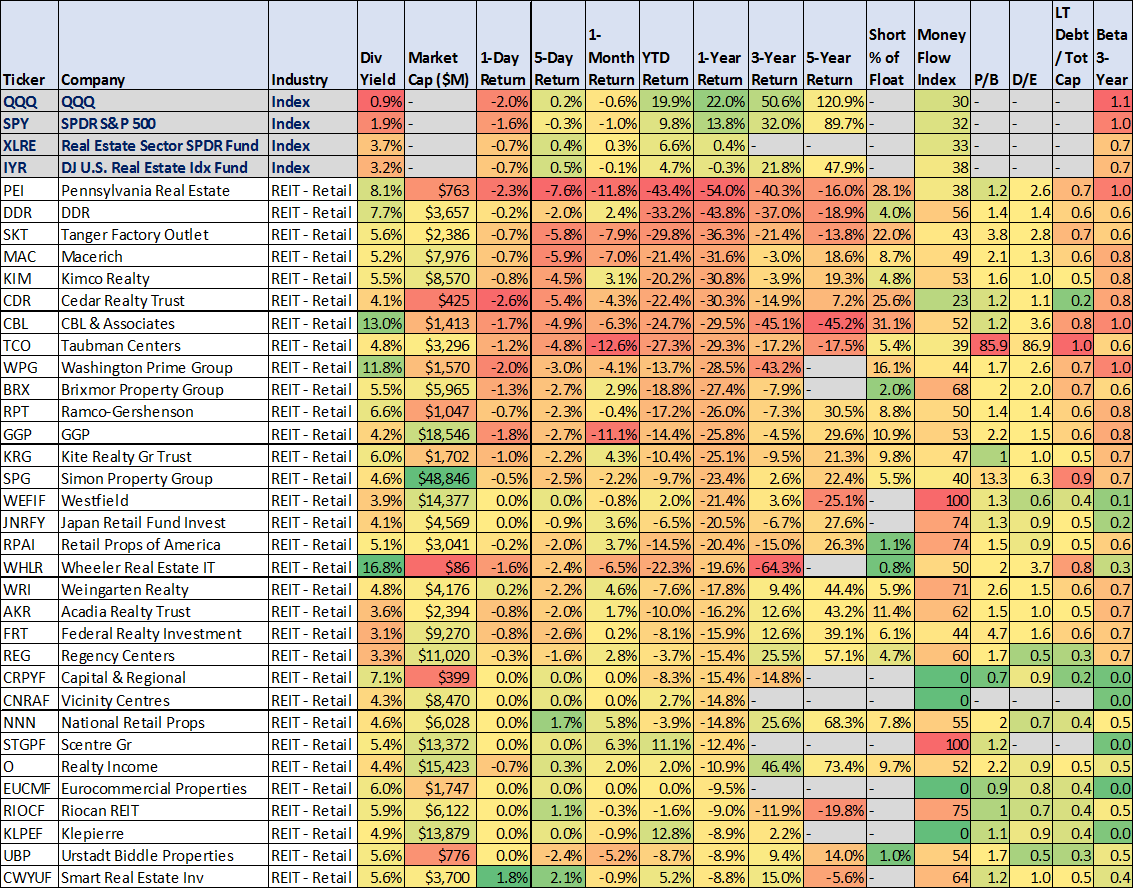Click the DDR market cap $3,657
The height and width of the screenshot is (889, 1134).
point(440,213)
